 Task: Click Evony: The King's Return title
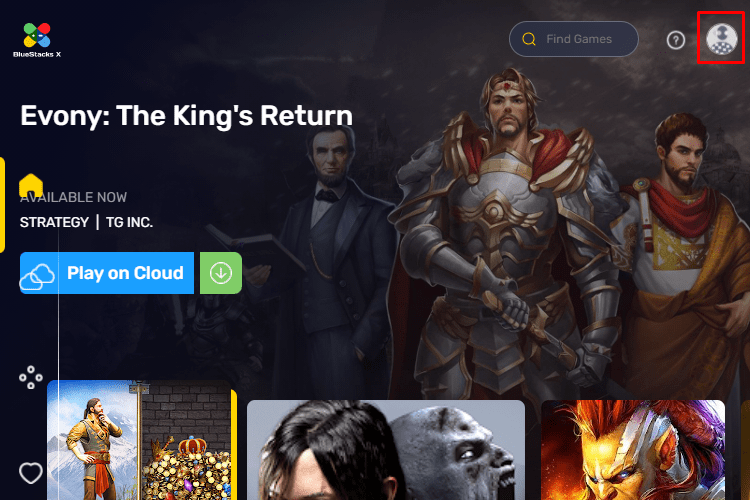tap(187, 116)
